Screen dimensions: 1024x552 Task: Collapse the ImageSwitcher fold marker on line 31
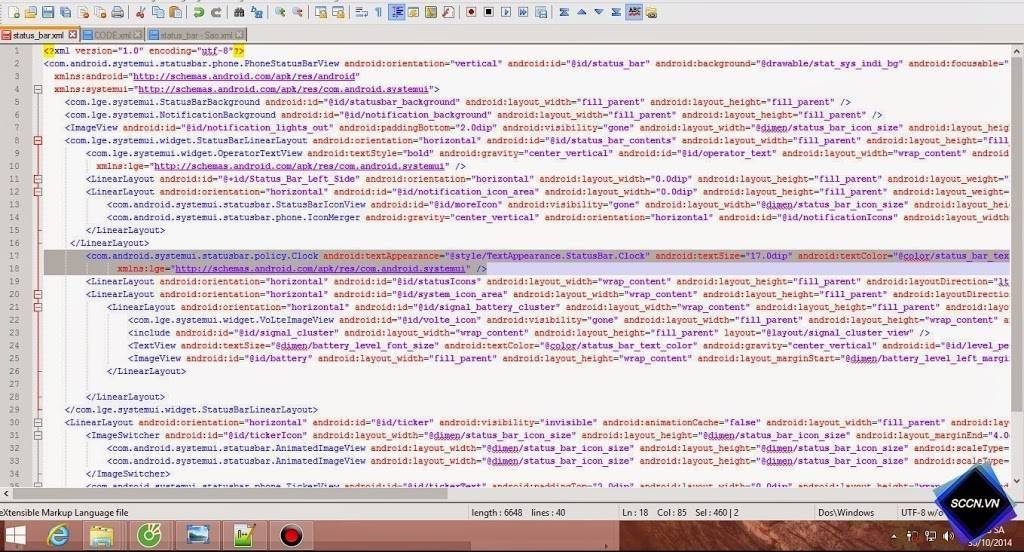point(38,435)
